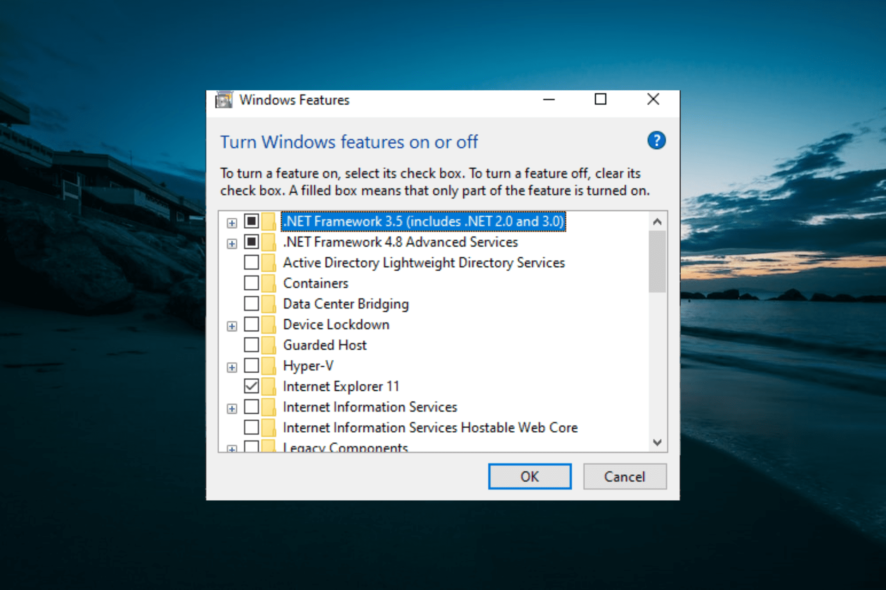Expand .NET Framework 4.8 Advanced Services node

point(232,244)
